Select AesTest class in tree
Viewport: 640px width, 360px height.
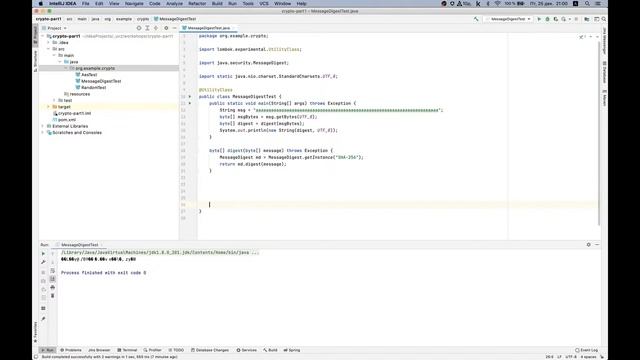[x=86, y=75]
